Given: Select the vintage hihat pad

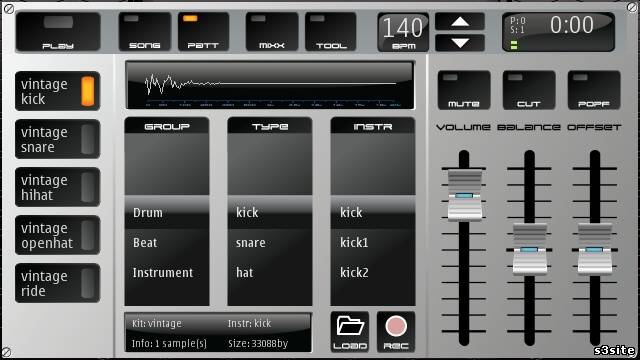Looking at the screenshot, I should (58, 187).
